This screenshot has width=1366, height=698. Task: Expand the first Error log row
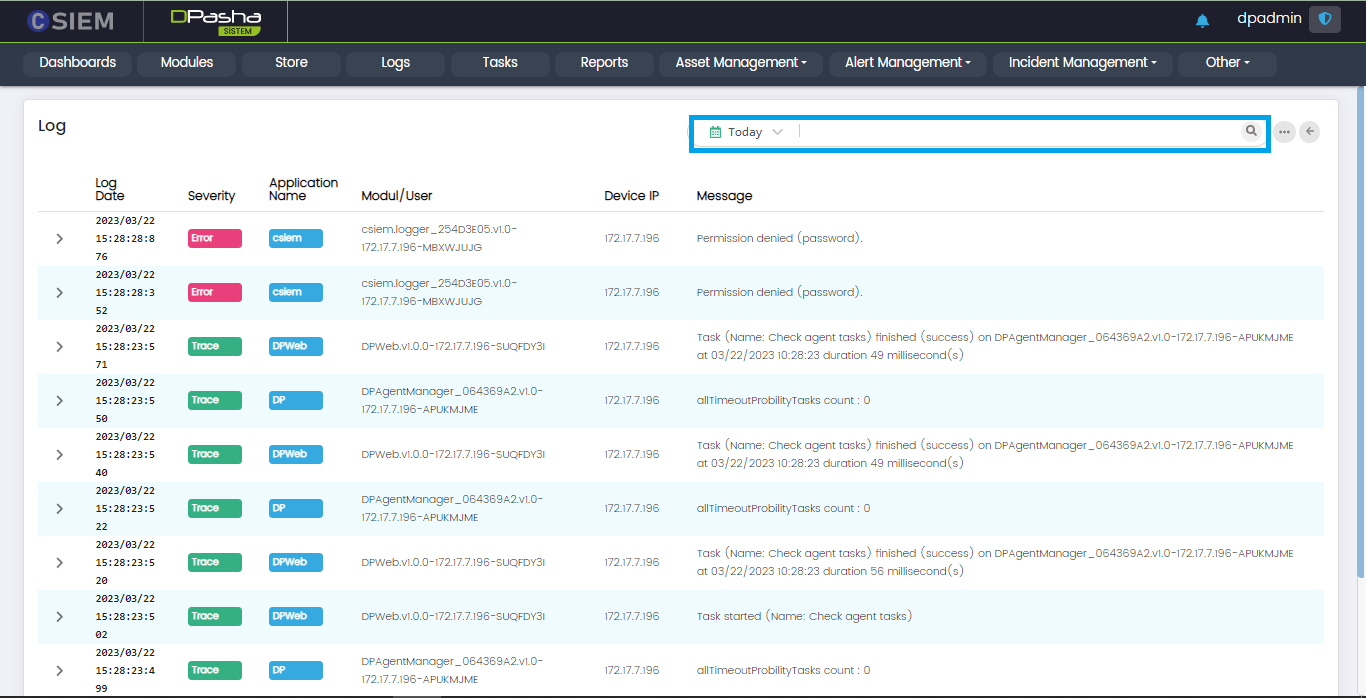(59, 239)
